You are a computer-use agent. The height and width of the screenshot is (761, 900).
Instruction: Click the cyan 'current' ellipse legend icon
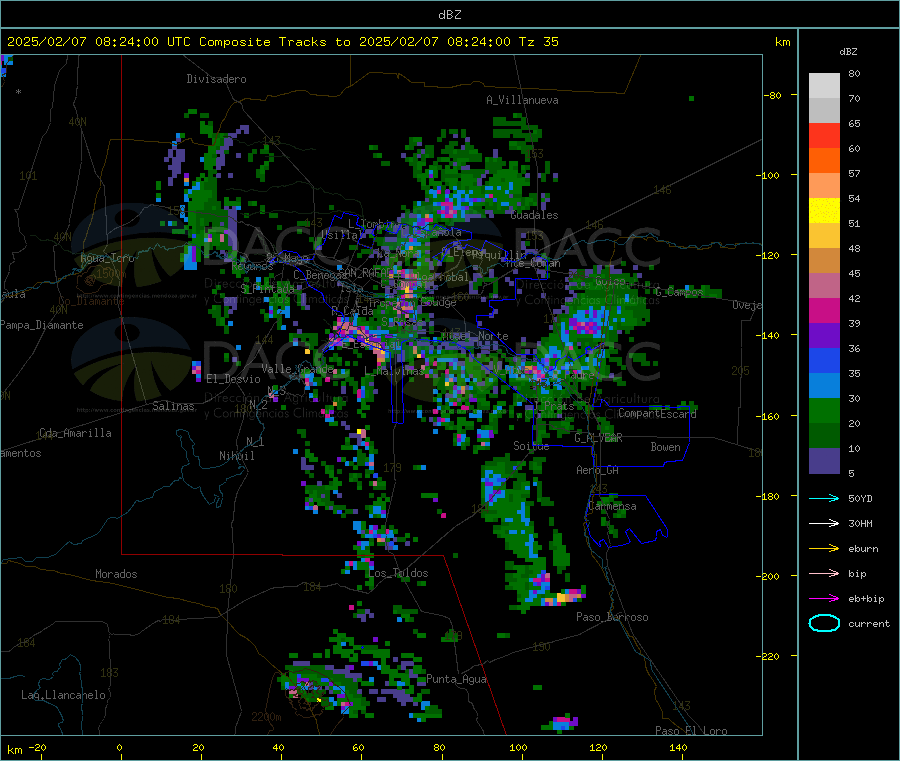pyautogui.click(x=824, y=623)
